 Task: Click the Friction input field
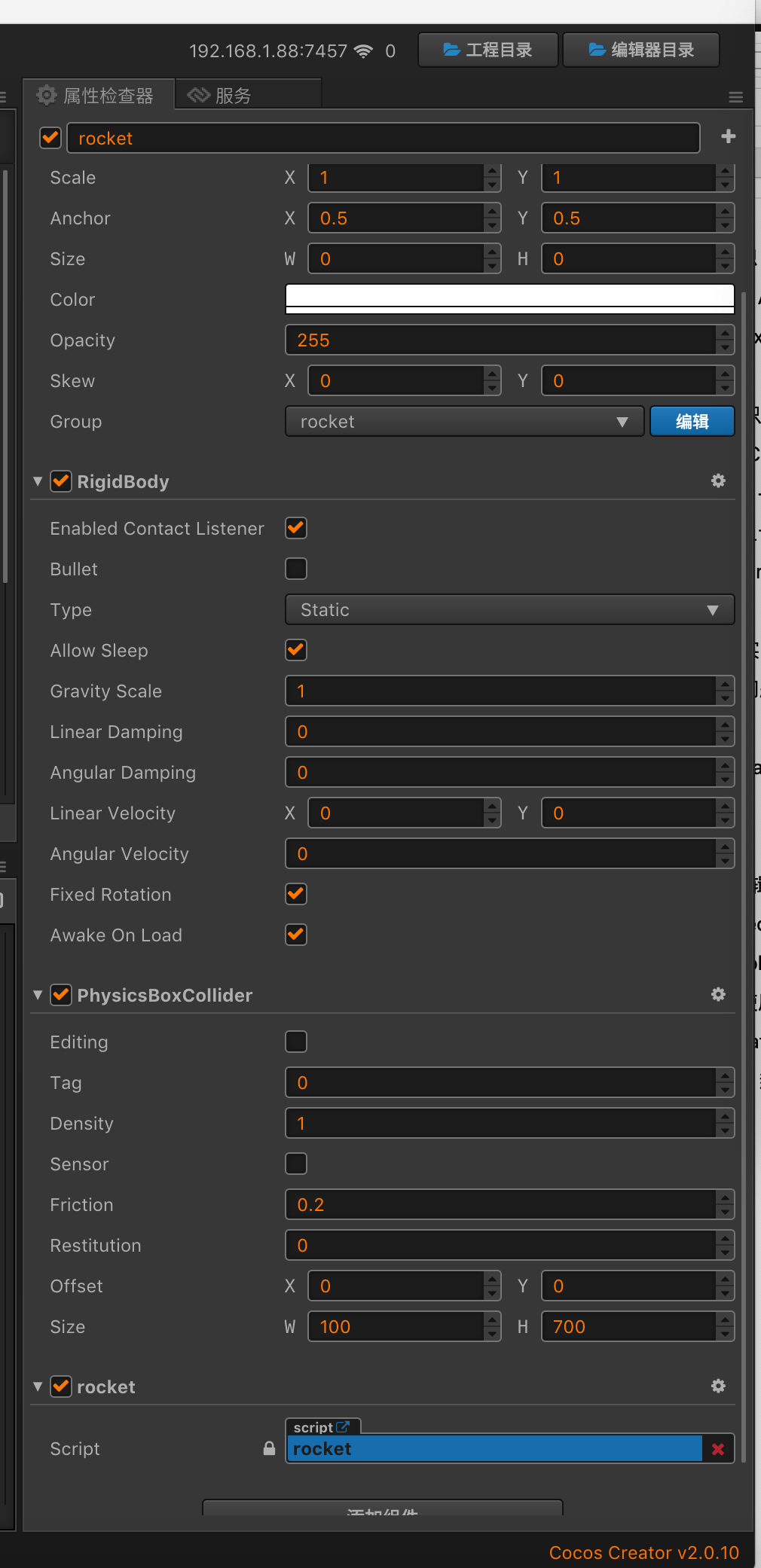click(x=500, y=1205)
